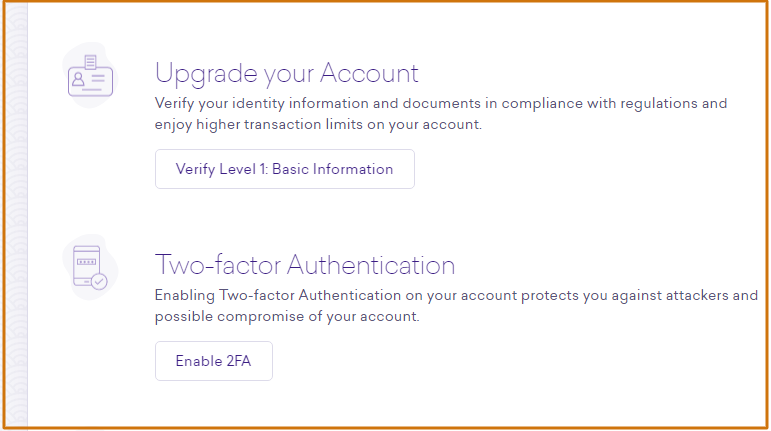Click the document clip atop the ID card icon
The image size is (771, 431).
(x=90, y=62)
